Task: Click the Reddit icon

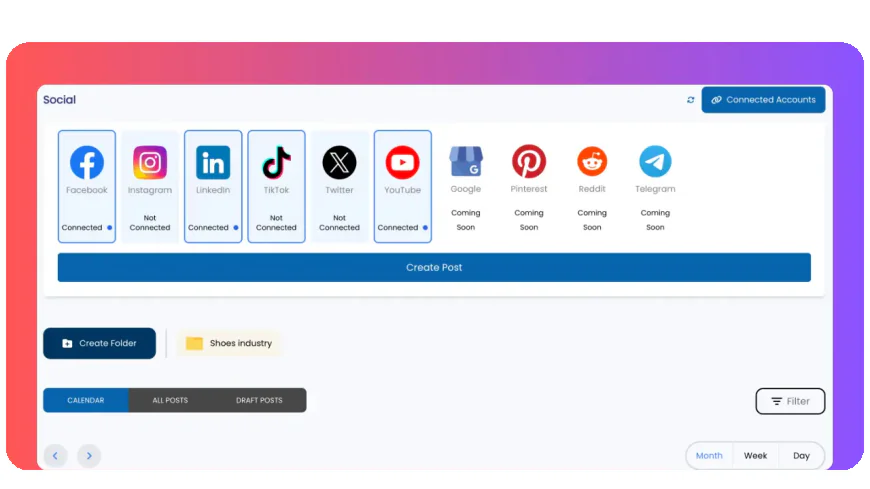Action: point(592,162)
